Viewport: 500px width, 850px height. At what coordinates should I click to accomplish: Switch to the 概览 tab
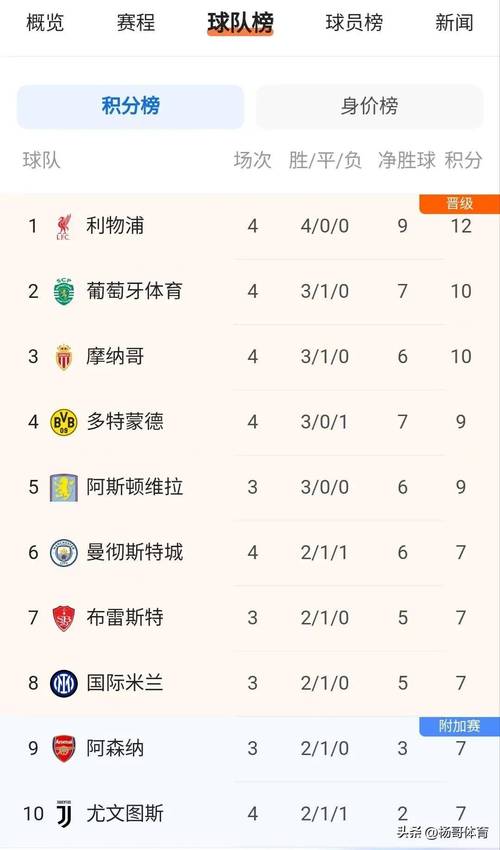[x=45, y=23]
